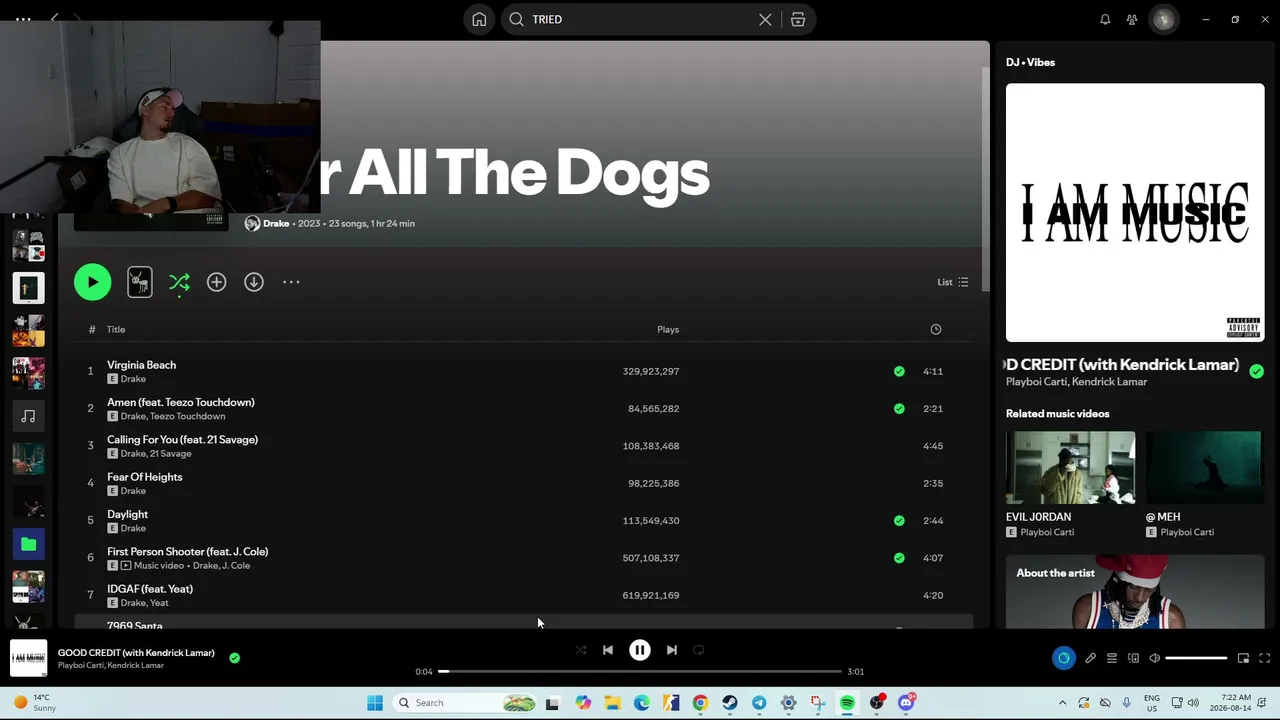Screen dimensions: 1280x720
Task: Show lyrics with the microphone icon
Action: click(x=1090, y=658)
